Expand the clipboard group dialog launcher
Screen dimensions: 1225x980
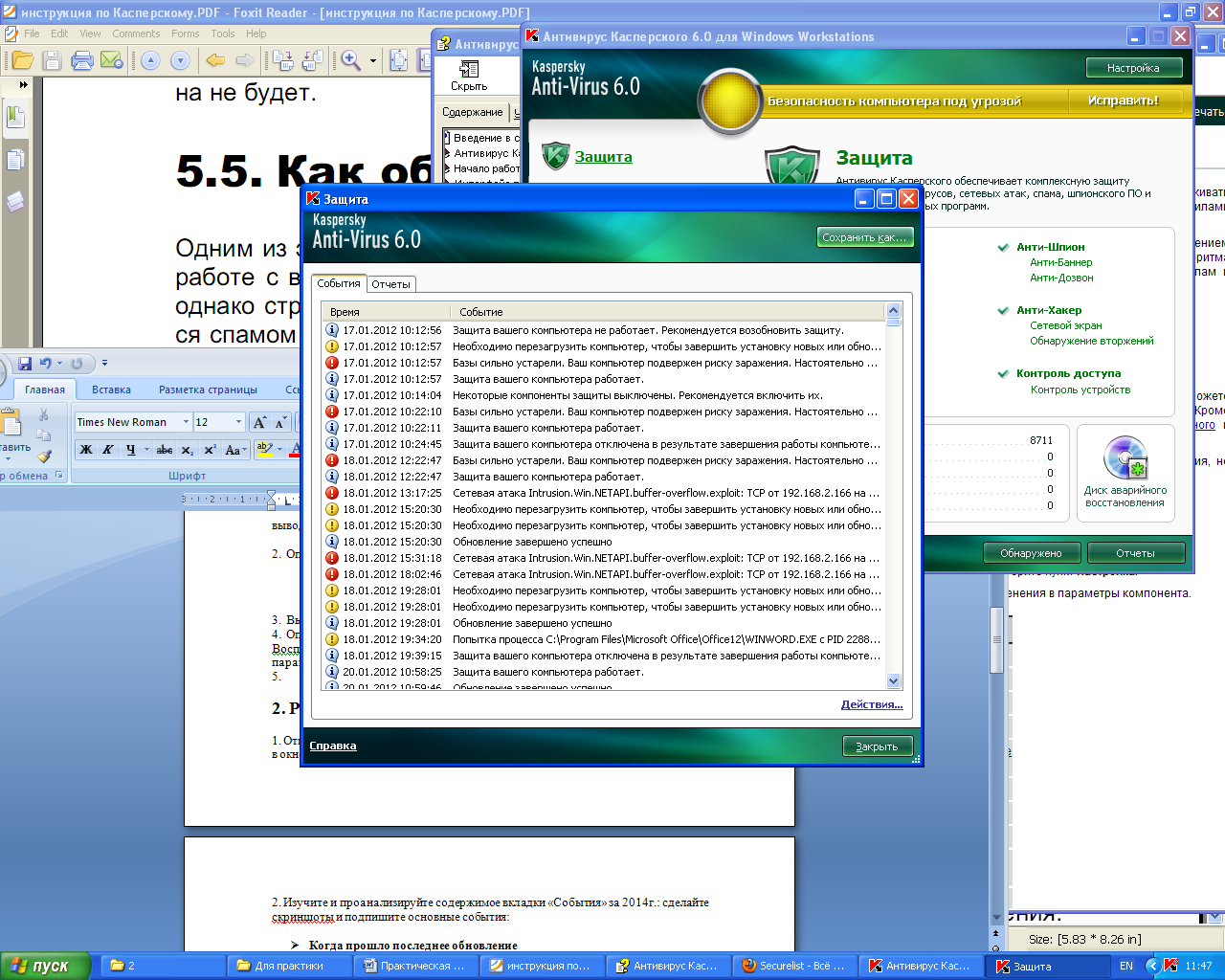click(x=58, y=476)
